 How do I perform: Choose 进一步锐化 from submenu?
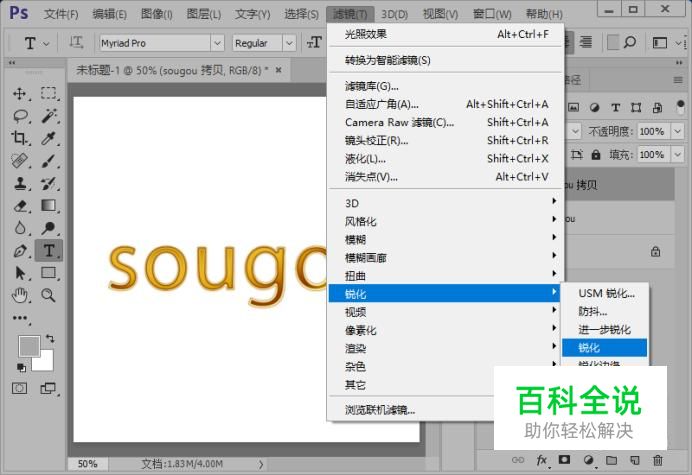click(x=605, y=329)
